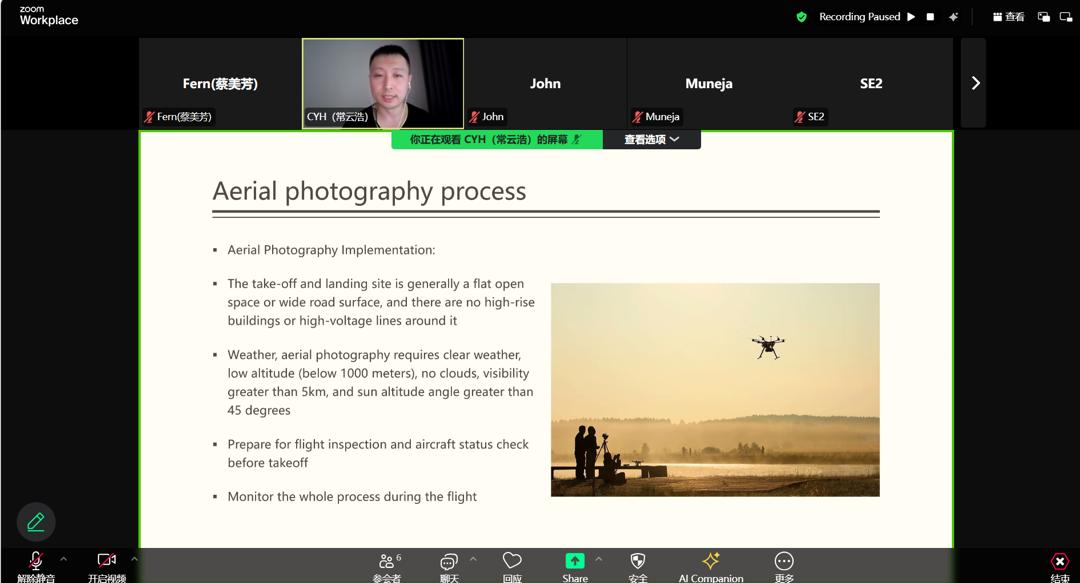Launch AI Companion from the toolbar

point(711,562)
